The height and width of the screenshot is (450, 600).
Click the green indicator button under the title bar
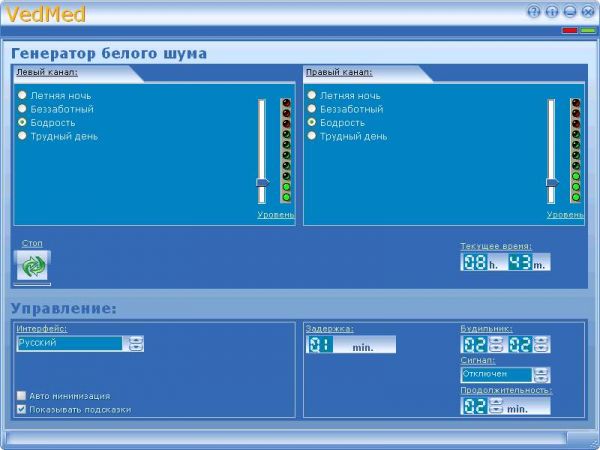click(587, 31)
